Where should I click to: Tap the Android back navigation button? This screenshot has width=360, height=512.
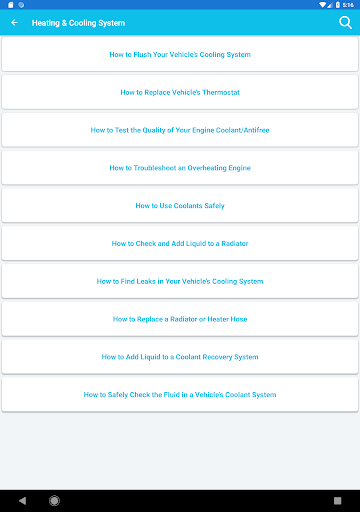[22, 500]
